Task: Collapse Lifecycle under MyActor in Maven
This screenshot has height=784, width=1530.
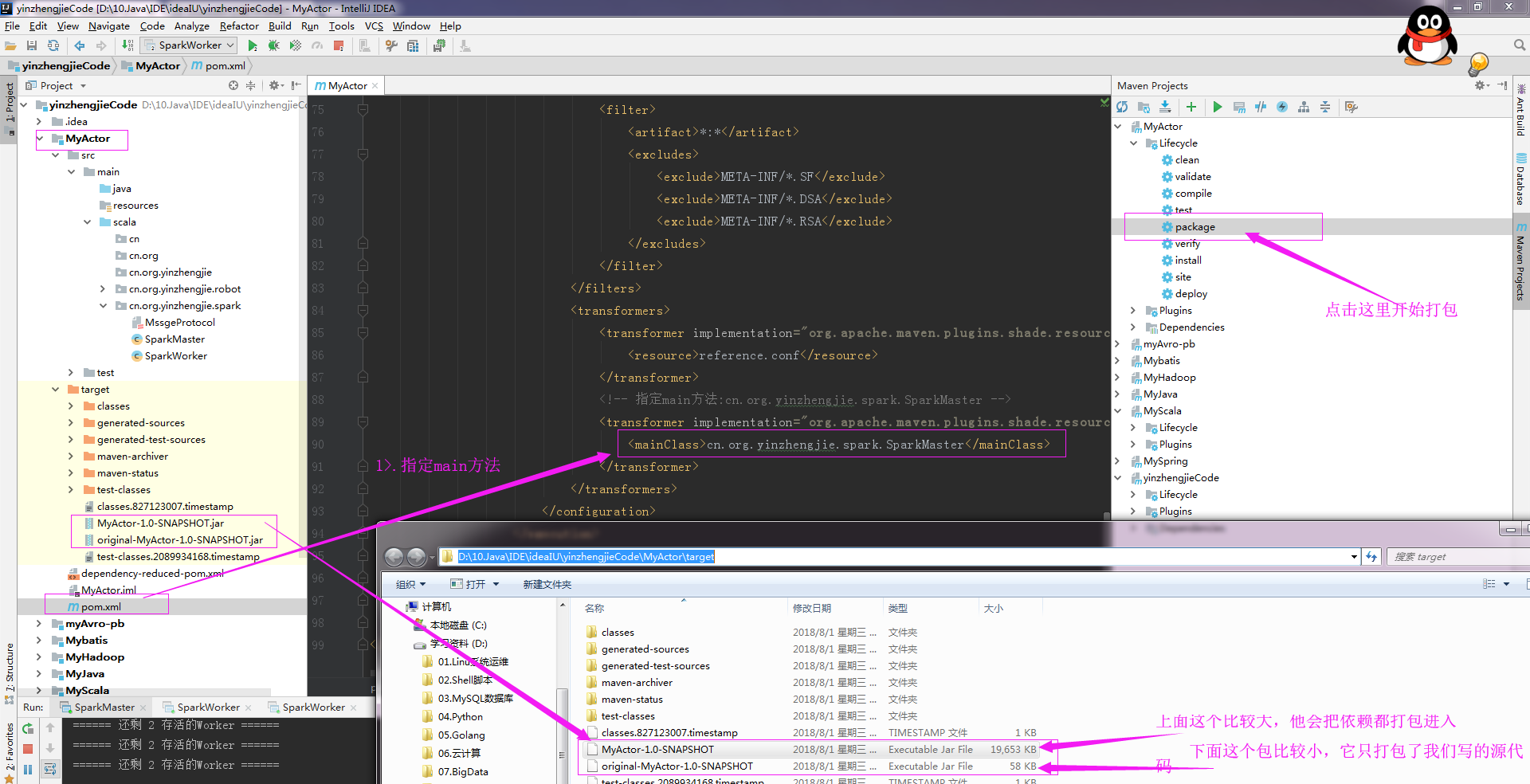Action: pos(1133,143)
